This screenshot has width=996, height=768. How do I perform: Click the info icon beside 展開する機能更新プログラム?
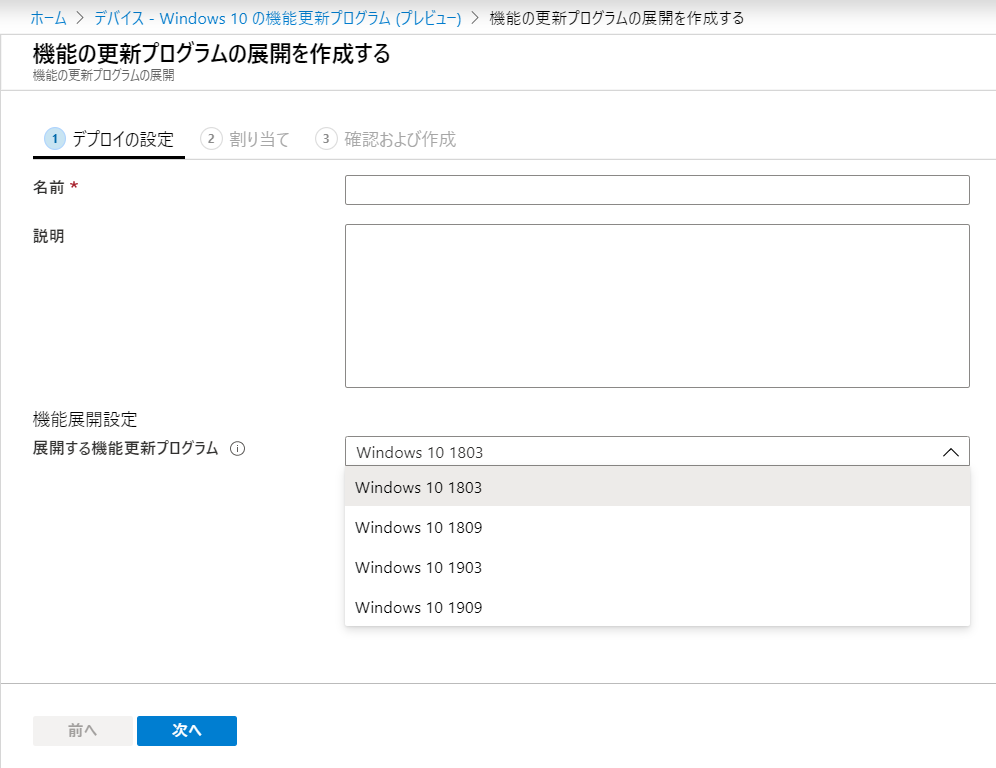pos(238,449)
